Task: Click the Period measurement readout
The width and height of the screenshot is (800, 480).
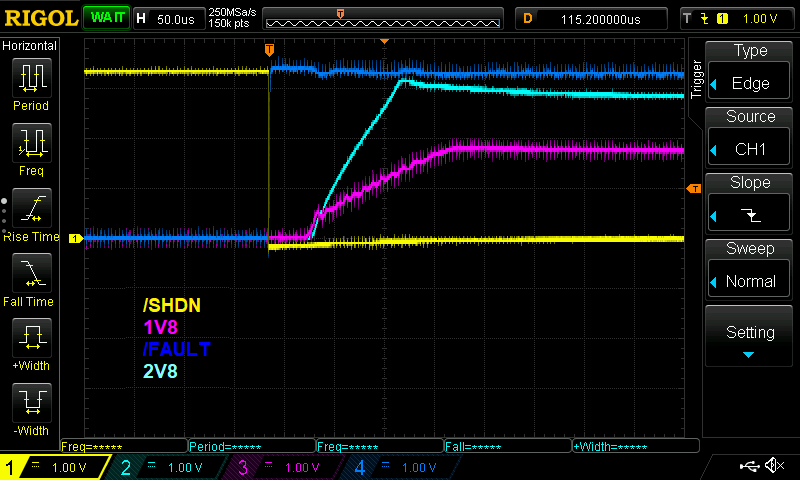Action: click(252, 447)
